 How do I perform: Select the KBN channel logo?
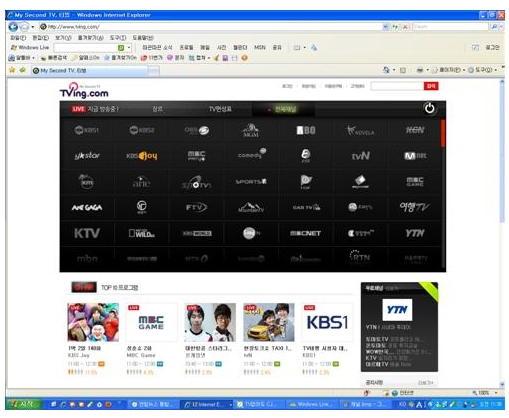415,130
